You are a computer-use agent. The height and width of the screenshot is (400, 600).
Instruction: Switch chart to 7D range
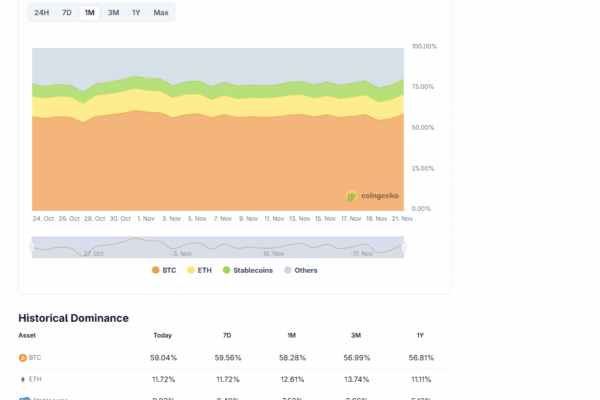(67, 13)
